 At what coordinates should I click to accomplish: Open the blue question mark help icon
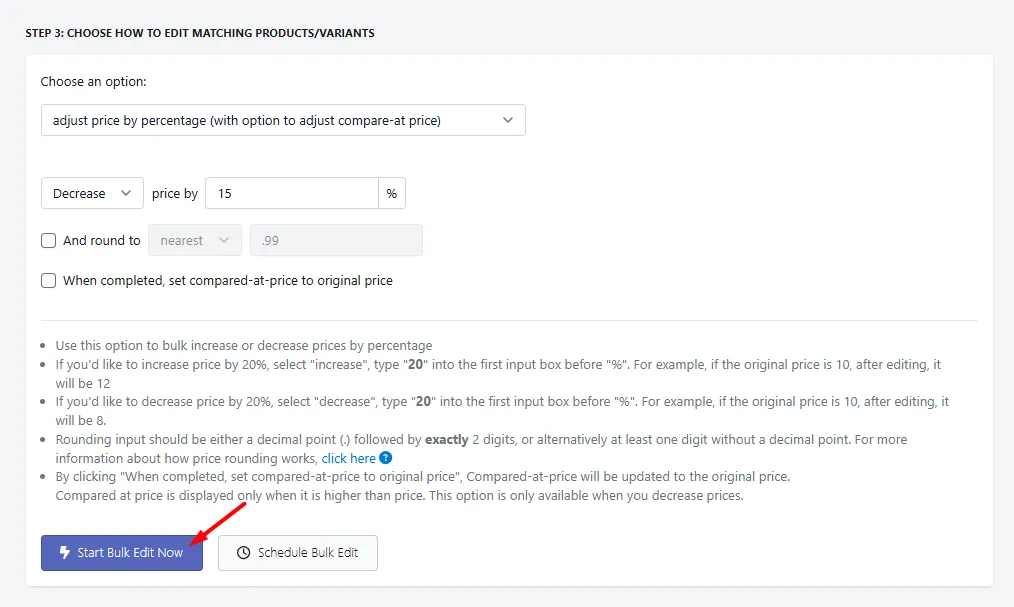pyautogui.click(x=385, y=458)
